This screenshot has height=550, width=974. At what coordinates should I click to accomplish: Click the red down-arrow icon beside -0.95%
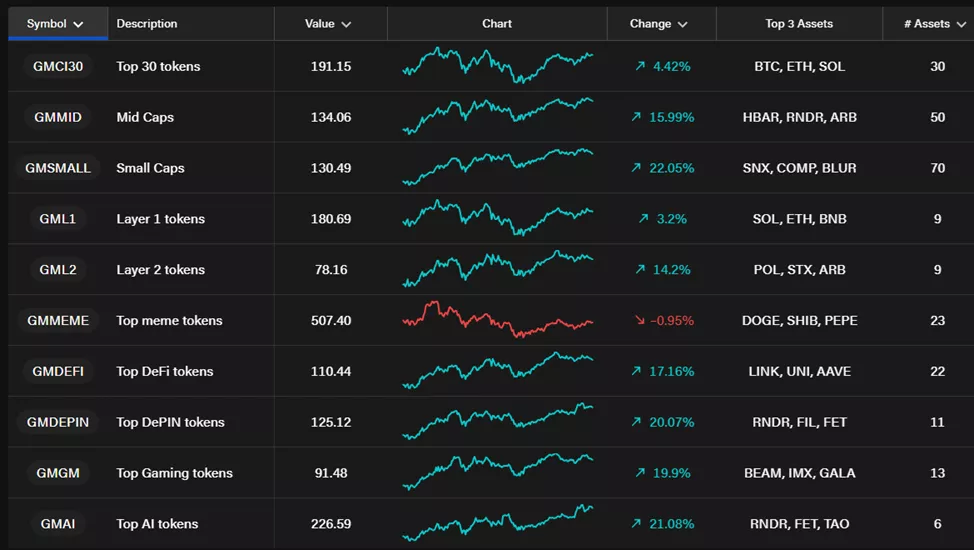pyautogui.click(x=640, y=321)
